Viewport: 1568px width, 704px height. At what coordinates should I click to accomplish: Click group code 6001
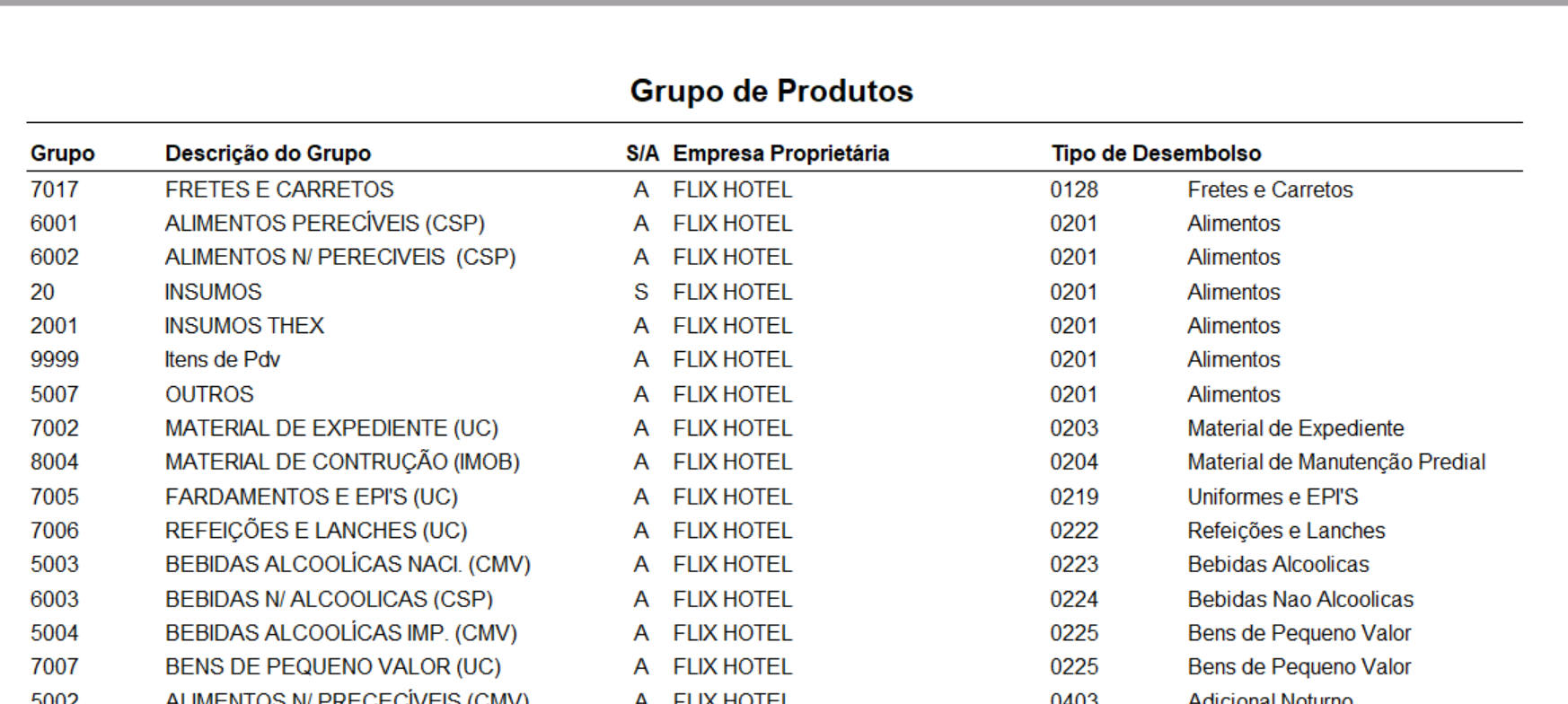[54, 224]
